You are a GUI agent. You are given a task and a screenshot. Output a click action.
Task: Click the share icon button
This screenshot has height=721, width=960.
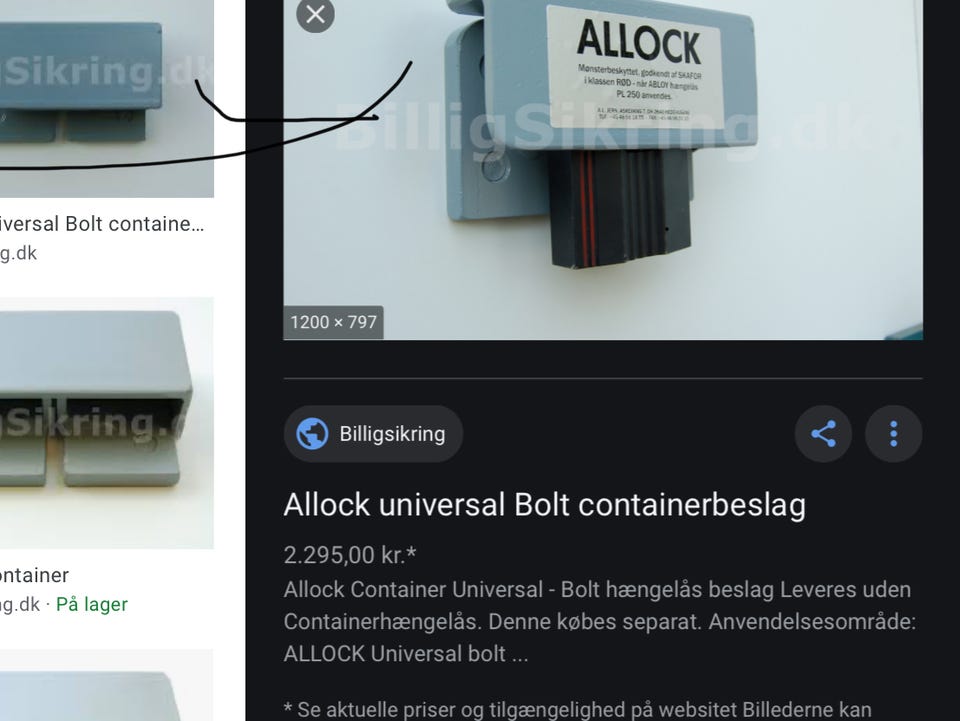click(x=823, y=433)
